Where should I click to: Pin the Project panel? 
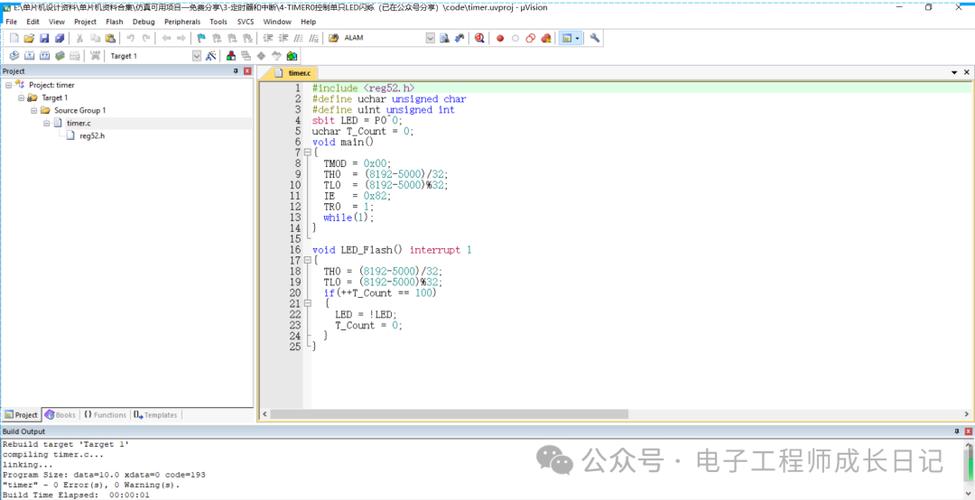tap(236, 71)
